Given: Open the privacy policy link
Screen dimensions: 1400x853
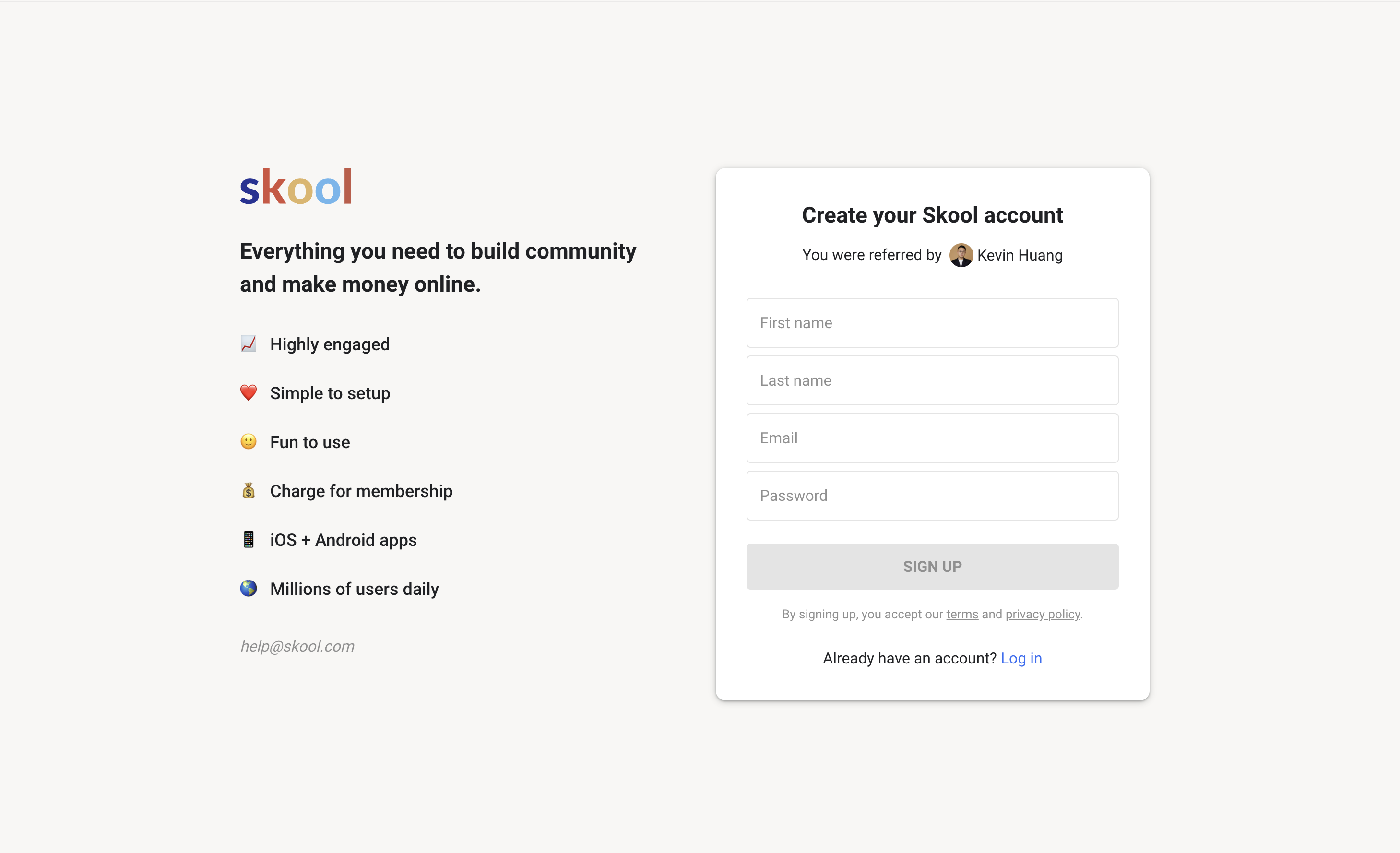Looking at the screenshot, I should coord(1043,614).
